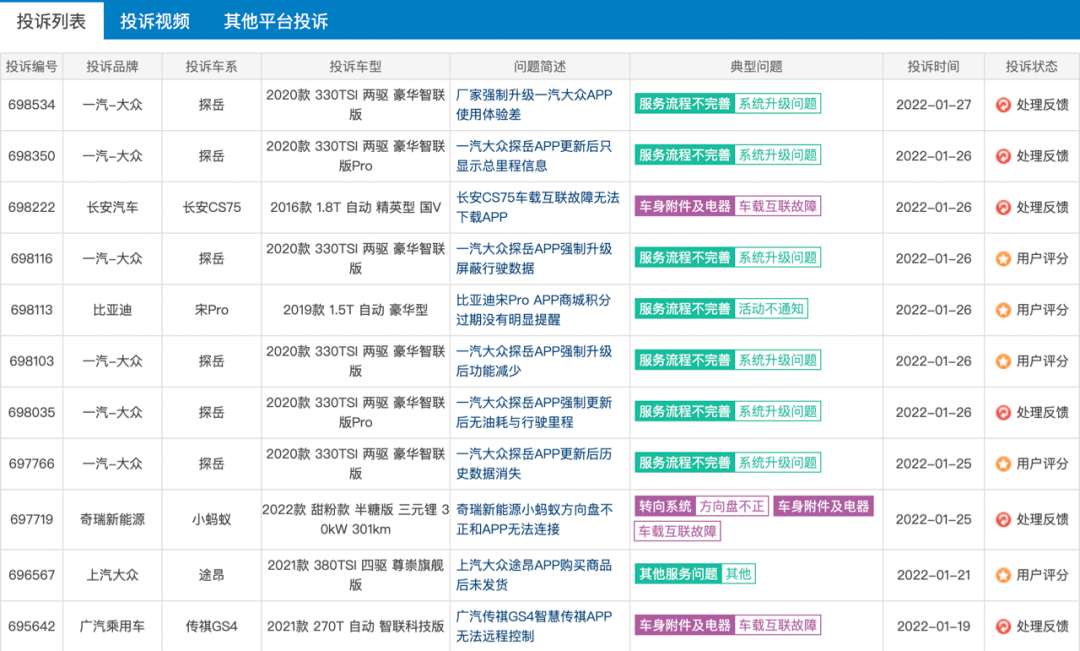Open link 比亚迪宋Pro APP商城积分过期没有明显提醒

(x=533, y=310)
